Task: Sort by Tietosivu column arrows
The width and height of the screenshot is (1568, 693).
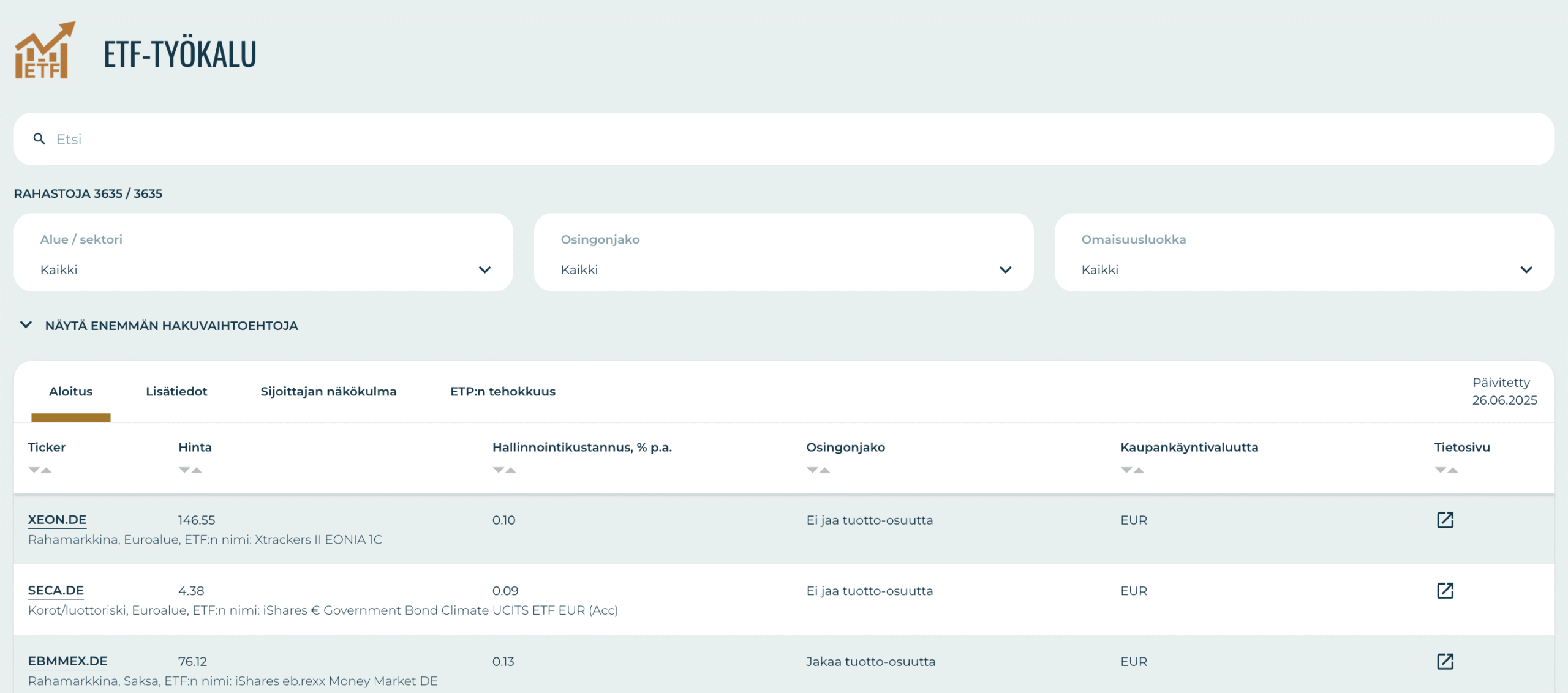Action: [x=1447, y=470]
